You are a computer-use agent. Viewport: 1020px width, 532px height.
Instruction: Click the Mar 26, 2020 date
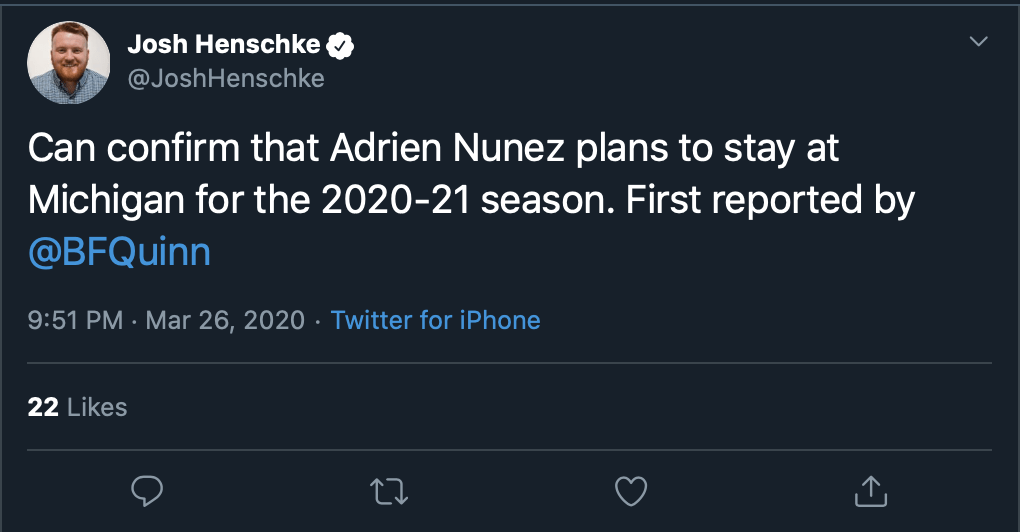pyautogui.click(x=225, y=321)
